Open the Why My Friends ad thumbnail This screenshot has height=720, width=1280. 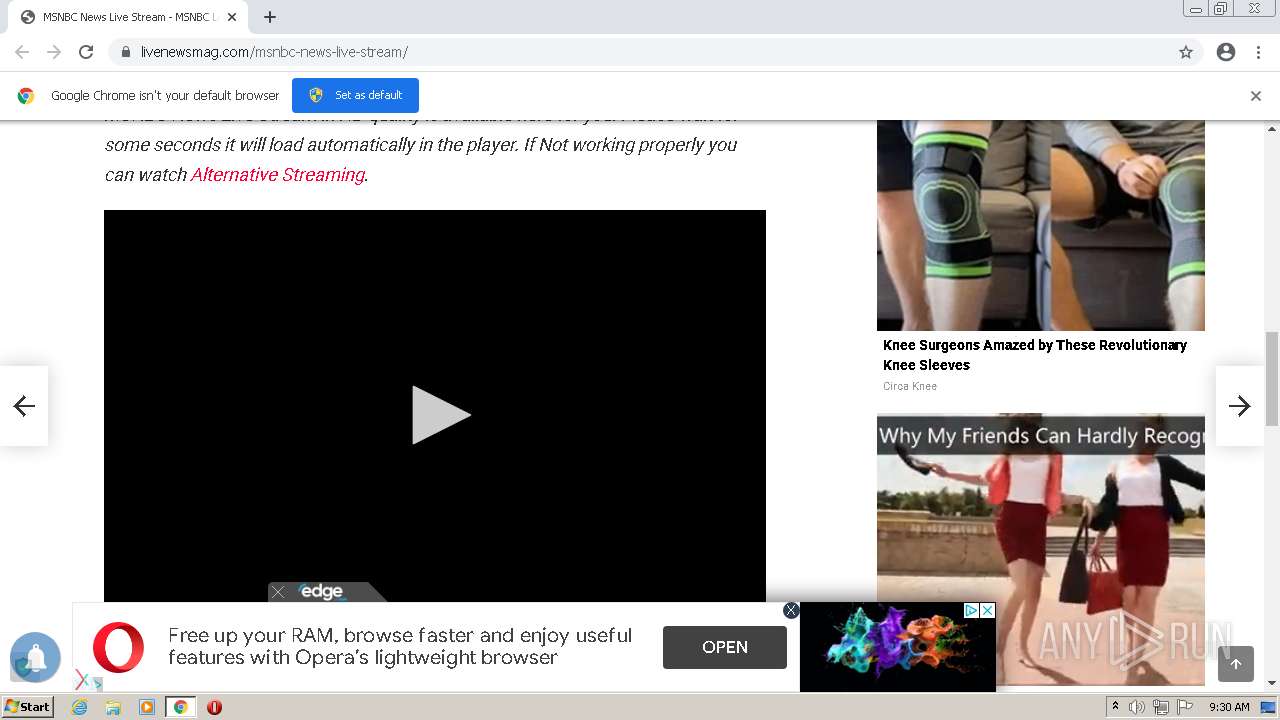click(x=1041, y=550)
